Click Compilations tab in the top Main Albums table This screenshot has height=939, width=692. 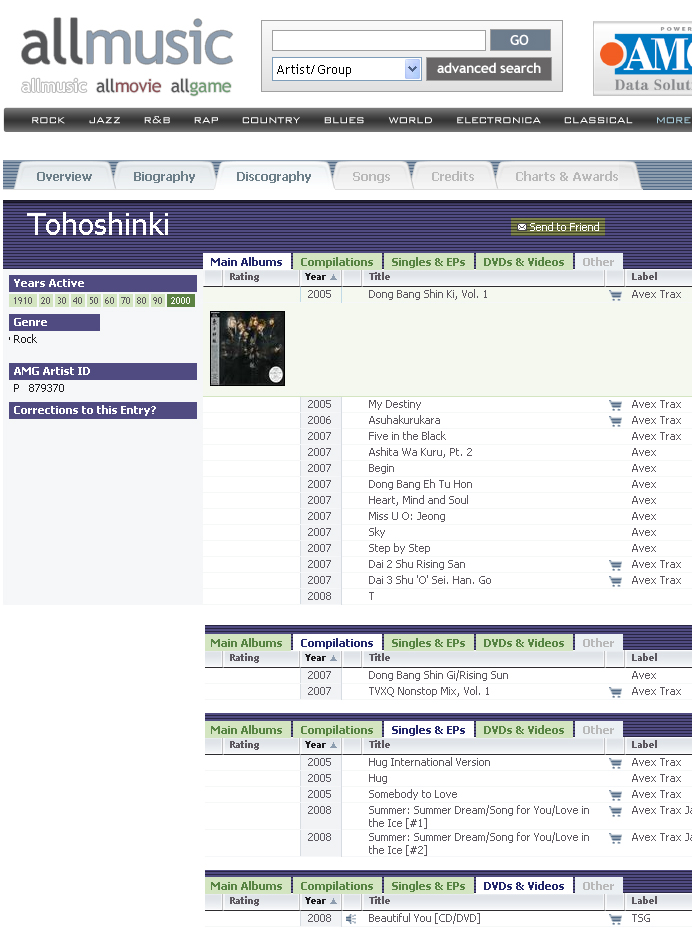(x=336, y=262)
